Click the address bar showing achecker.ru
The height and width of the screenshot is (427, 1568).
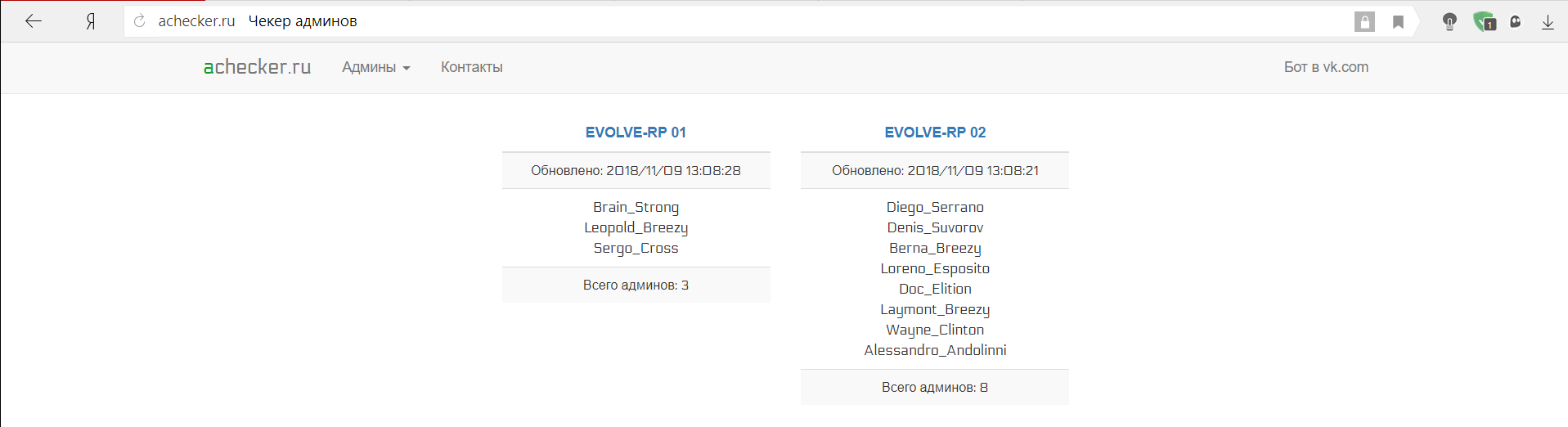(736, 21)
